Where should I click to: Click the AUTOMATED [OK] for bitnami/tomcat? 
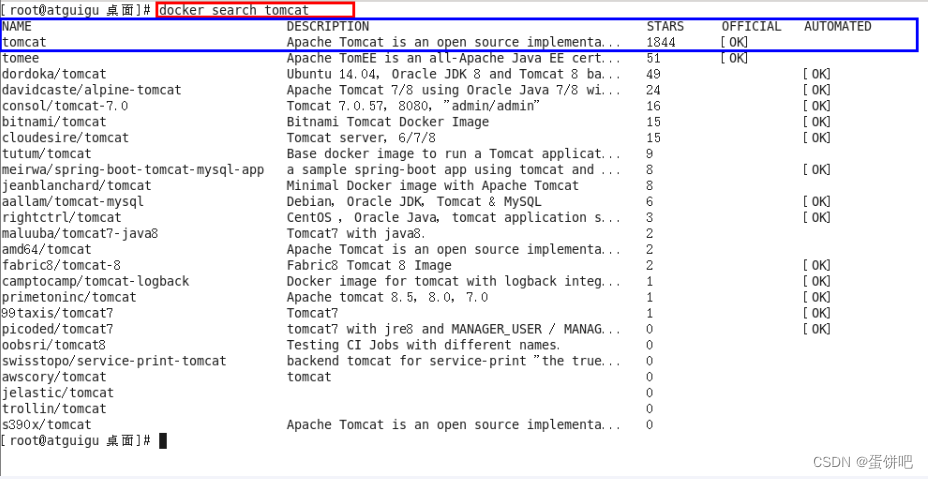pyautogui.click(x=817, y=123)
